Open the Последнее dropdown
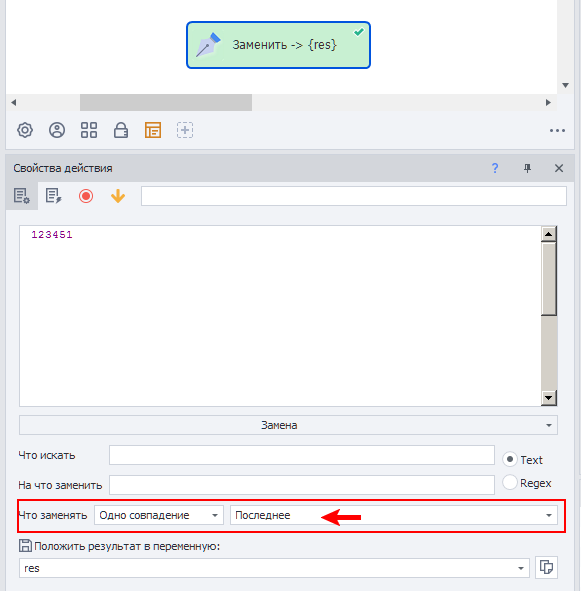581x591 pixels. tap(394, 515)
